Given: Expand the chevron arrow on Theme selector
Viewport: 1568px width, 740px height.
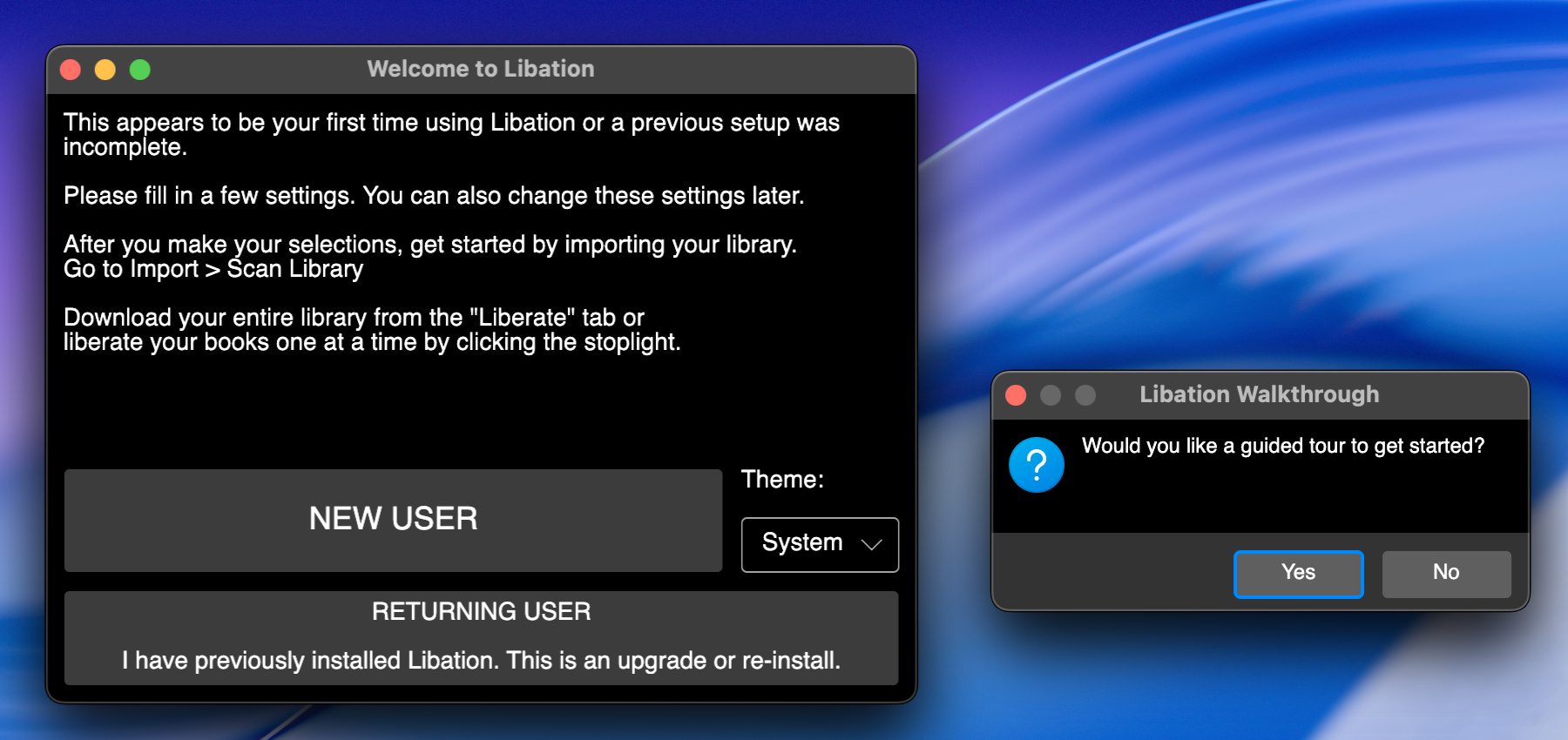Looking at the screenshot, I should click(871, 544).
